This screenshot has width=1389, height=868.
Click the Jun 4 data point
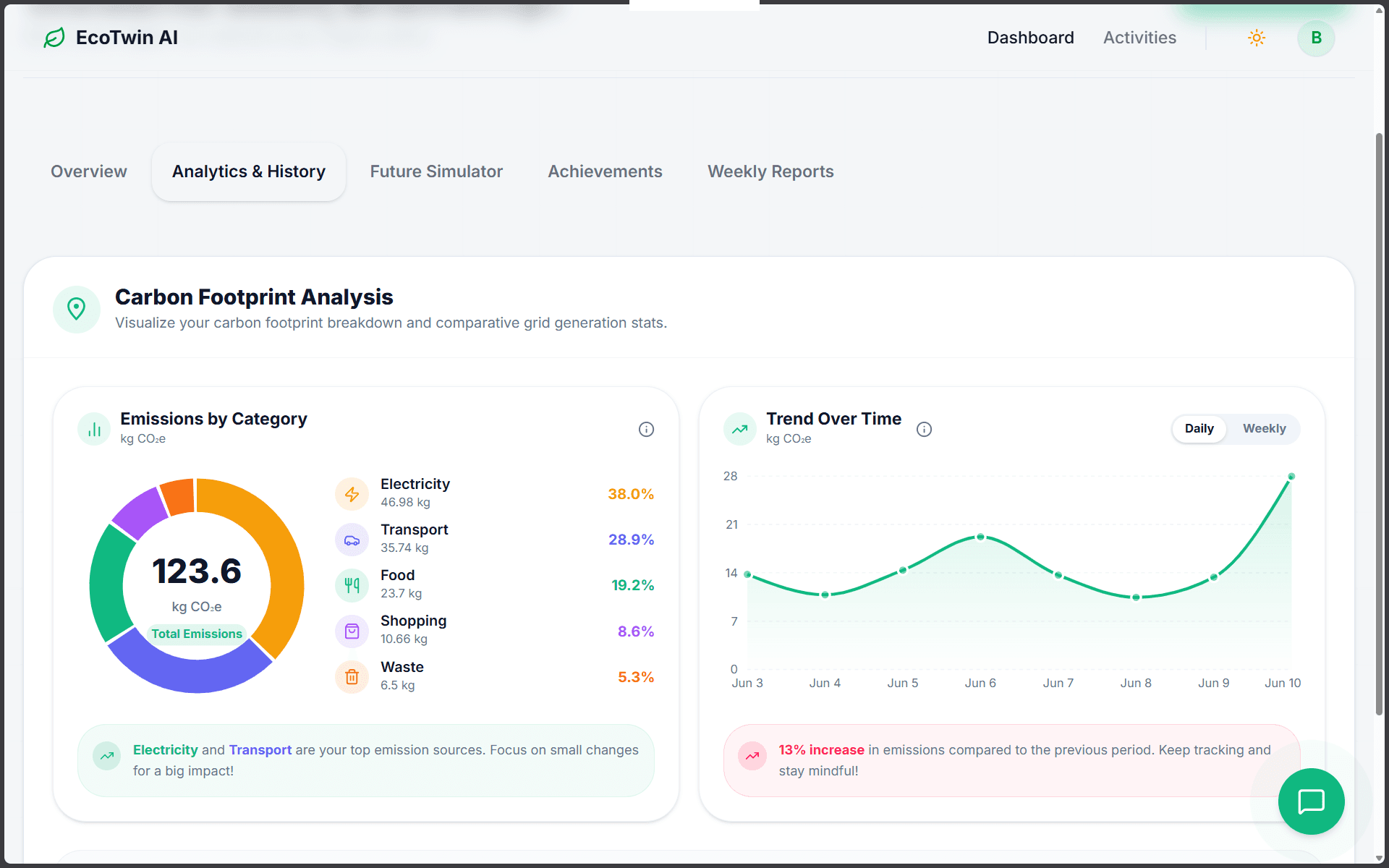tap(825, 595)
